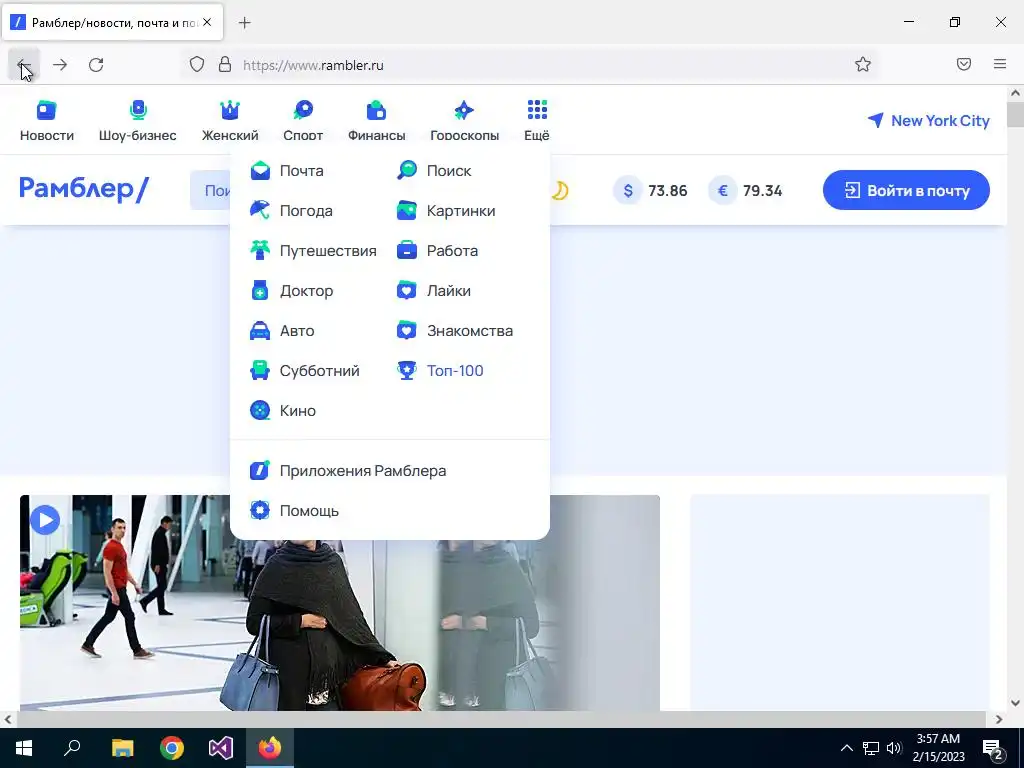This screenshot has width=1024, height=768.
Task: Click the Доктор medicine icon
Action: (x=260, y=291)
